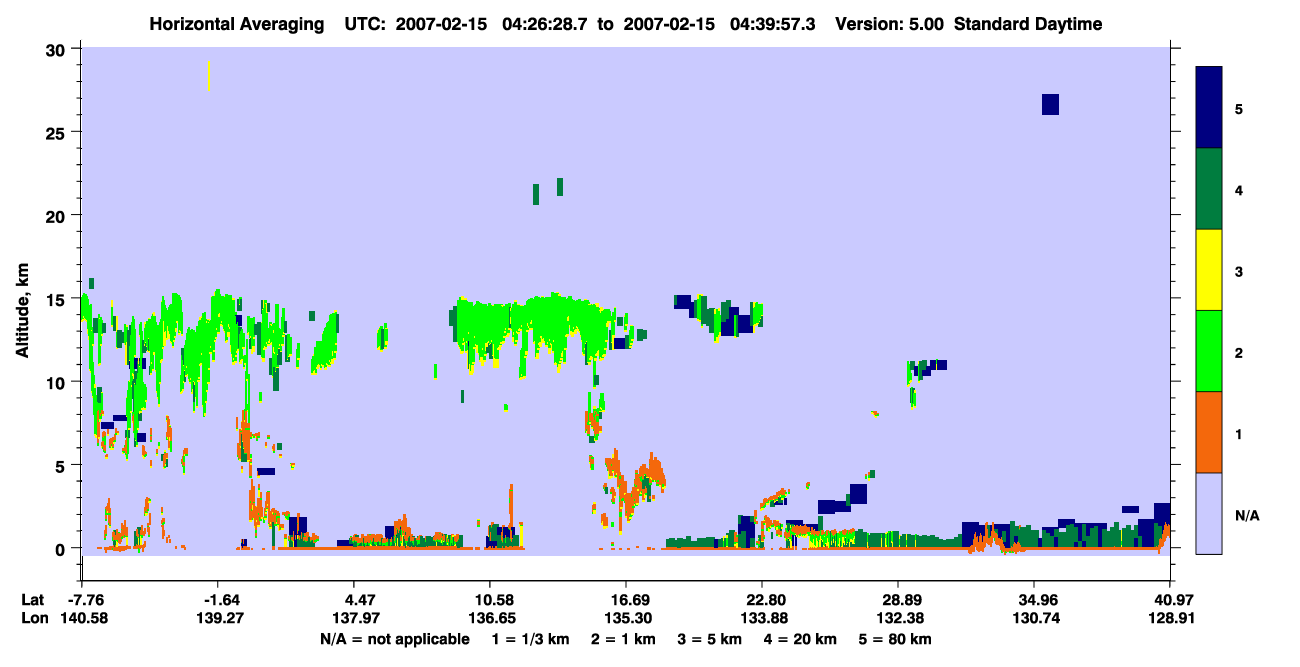Click the y-axis tick label 10
The height and width of the screenshot is (667, 1300).
[56, 382]
